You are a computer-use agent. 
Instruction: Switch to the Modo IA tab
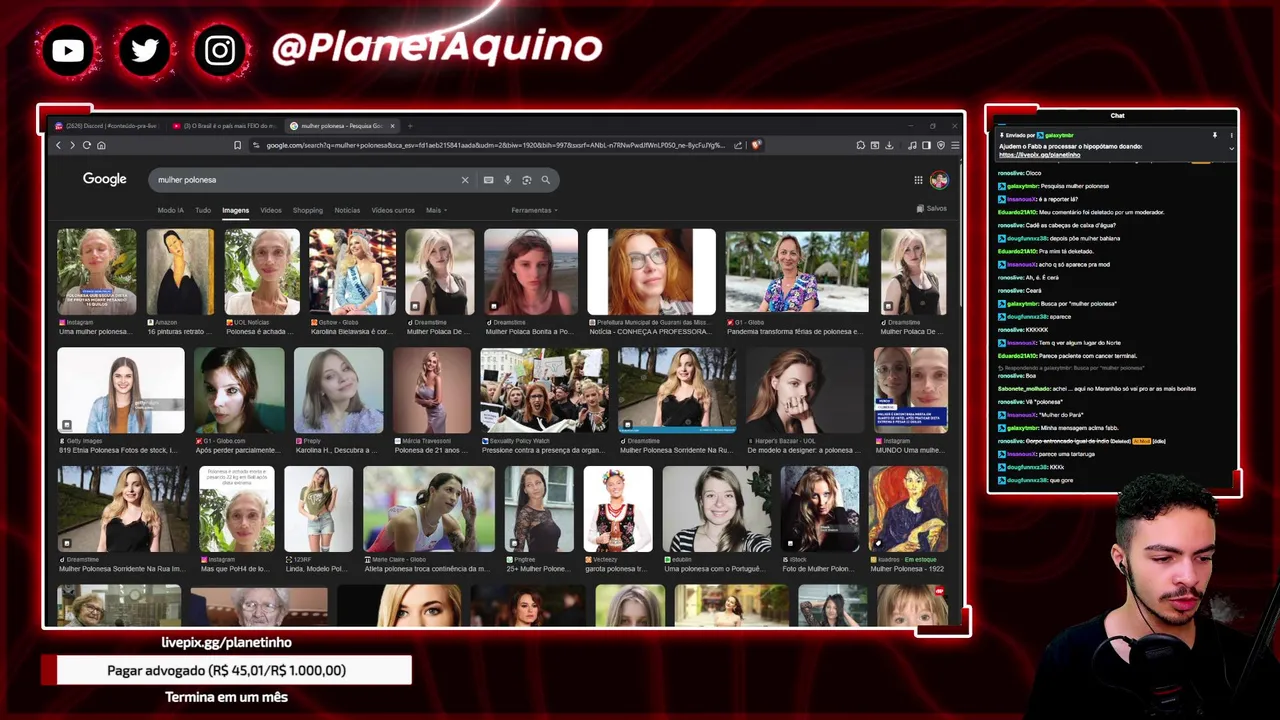tap(170, 210)
